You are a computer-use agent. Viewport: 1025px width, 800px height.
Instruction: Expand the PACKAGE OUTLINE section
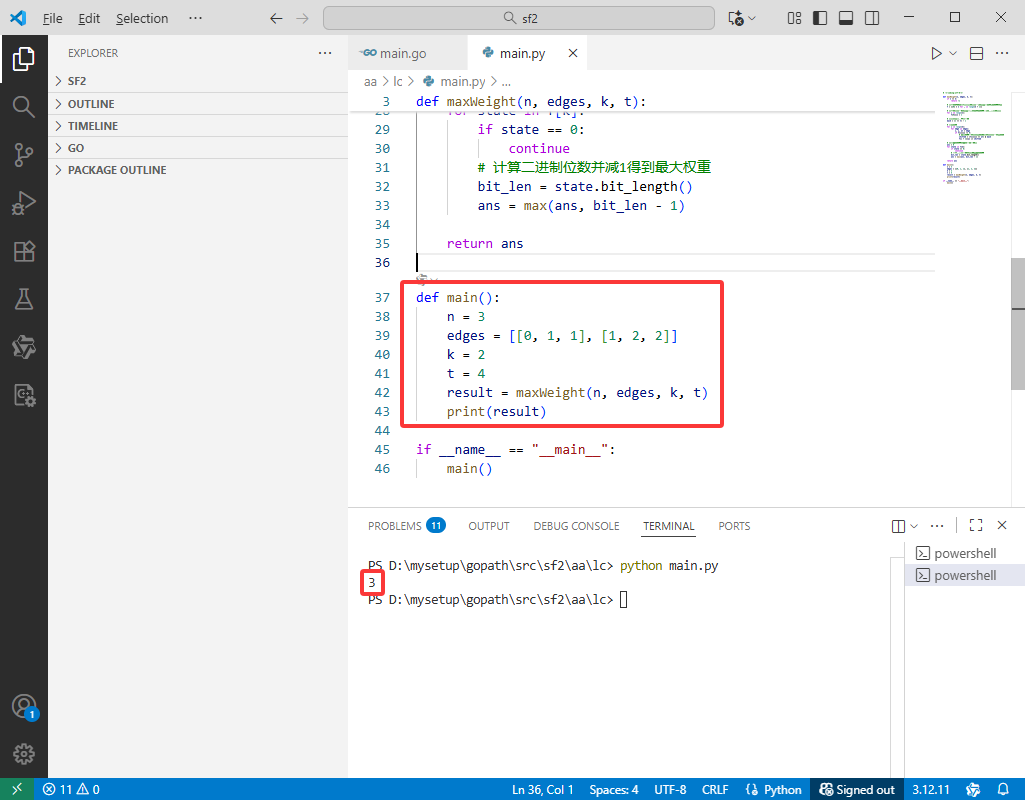coord(198,170)
